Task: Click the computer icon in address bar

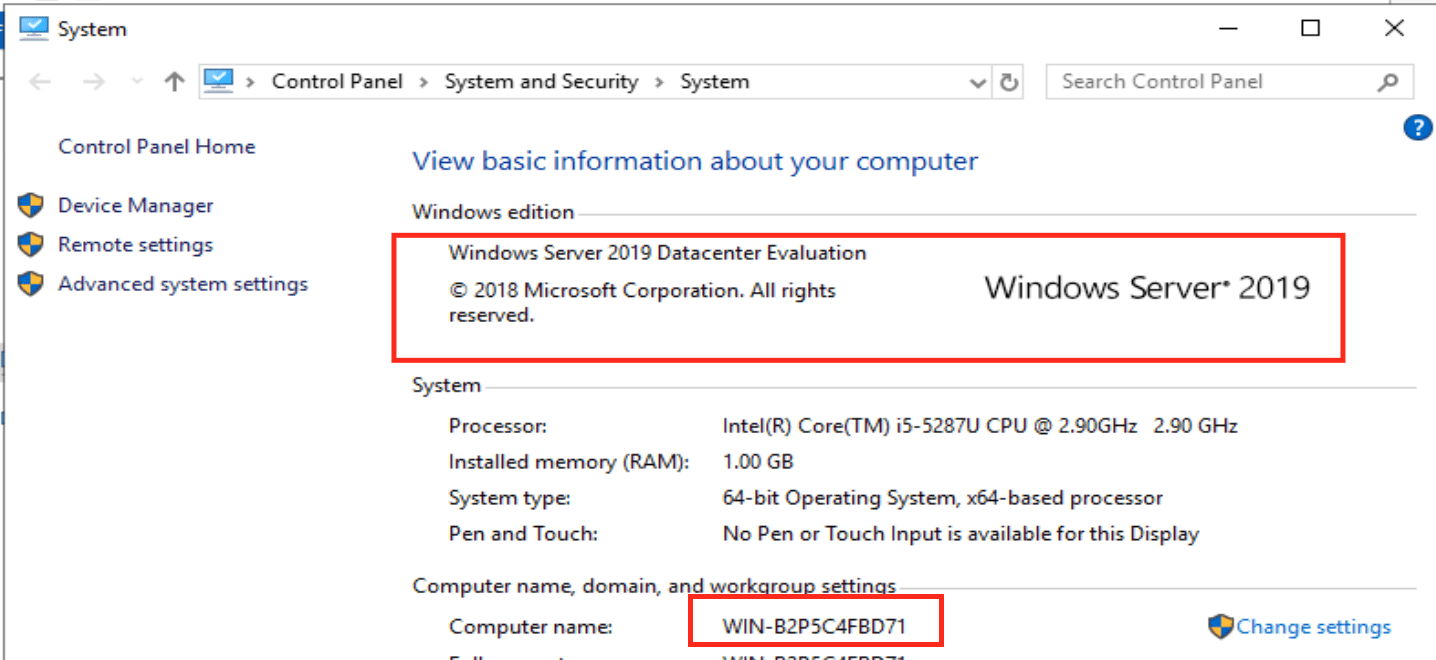Action: point(218,81)
